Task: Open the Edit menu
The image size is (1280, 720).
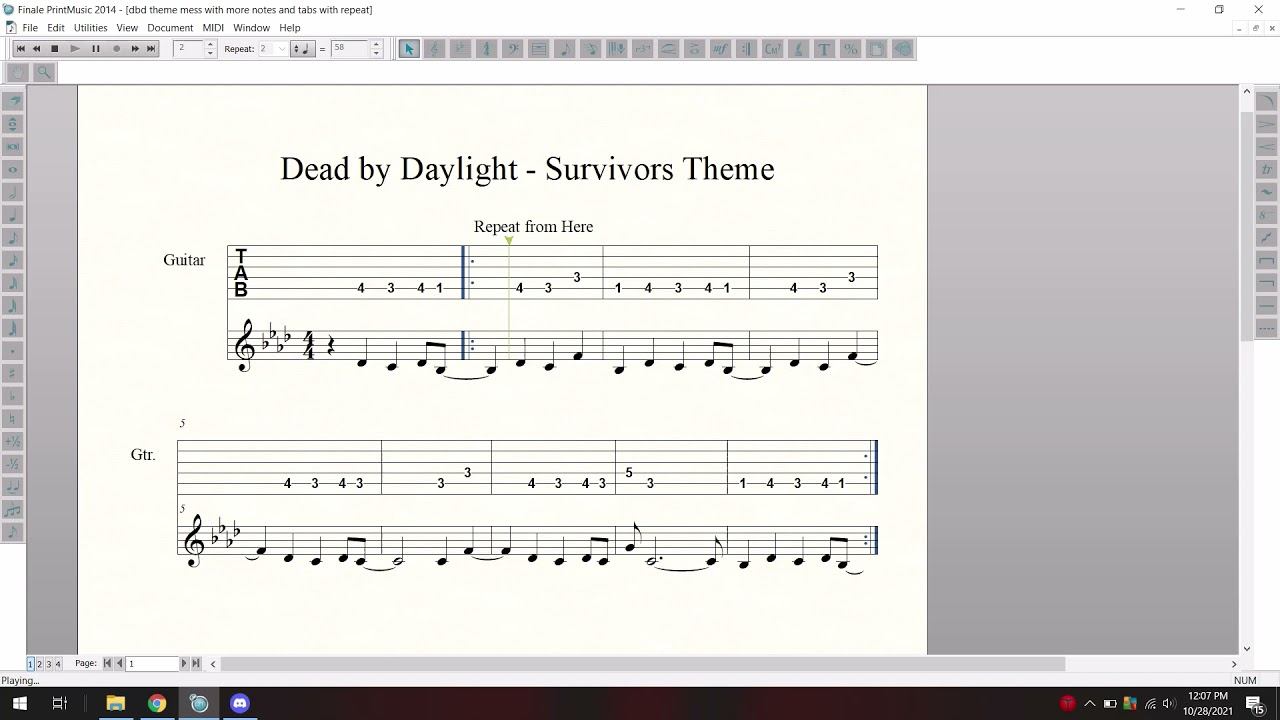Action: click(56, 28)
